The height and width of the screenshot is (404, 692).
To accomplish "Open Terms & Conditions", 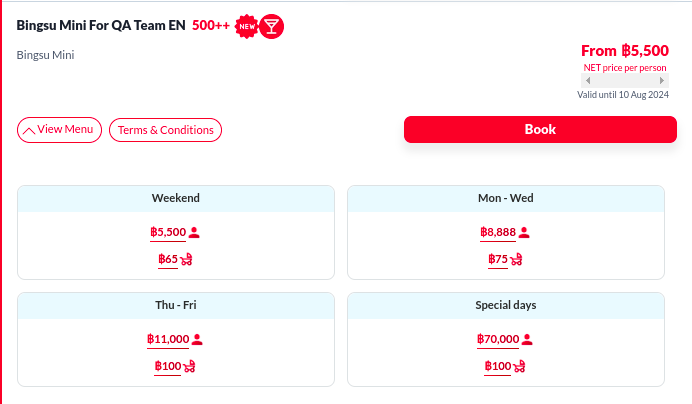I will (166, 130).
